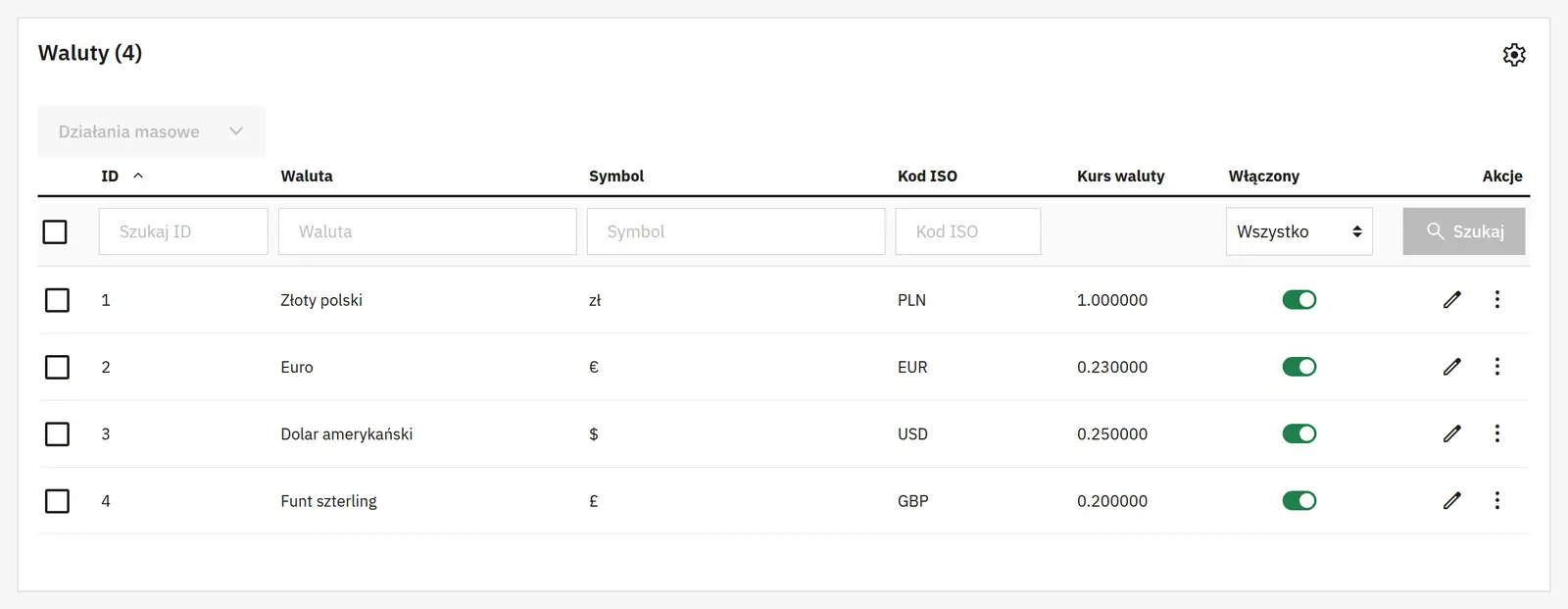Sort by the Kurs waluty column header

tap(1121, 177)
